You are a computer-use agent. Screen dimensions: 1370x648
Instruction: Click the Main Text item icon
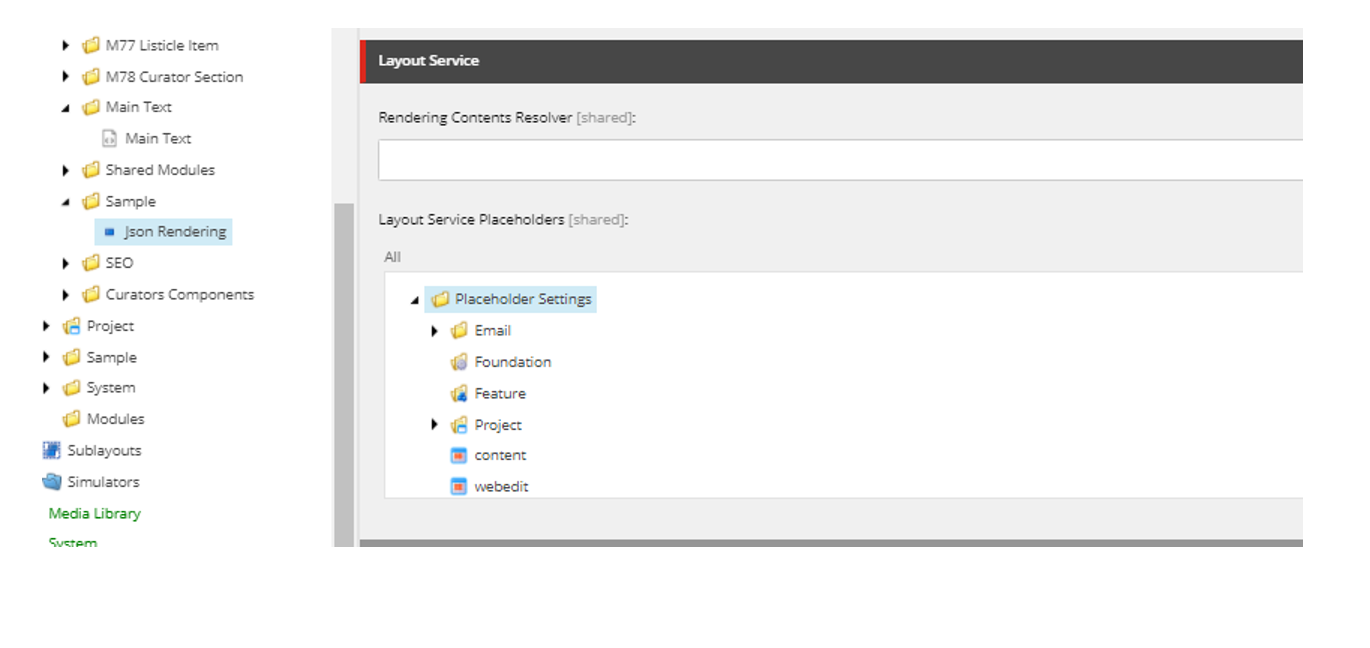tap(109, 138)
